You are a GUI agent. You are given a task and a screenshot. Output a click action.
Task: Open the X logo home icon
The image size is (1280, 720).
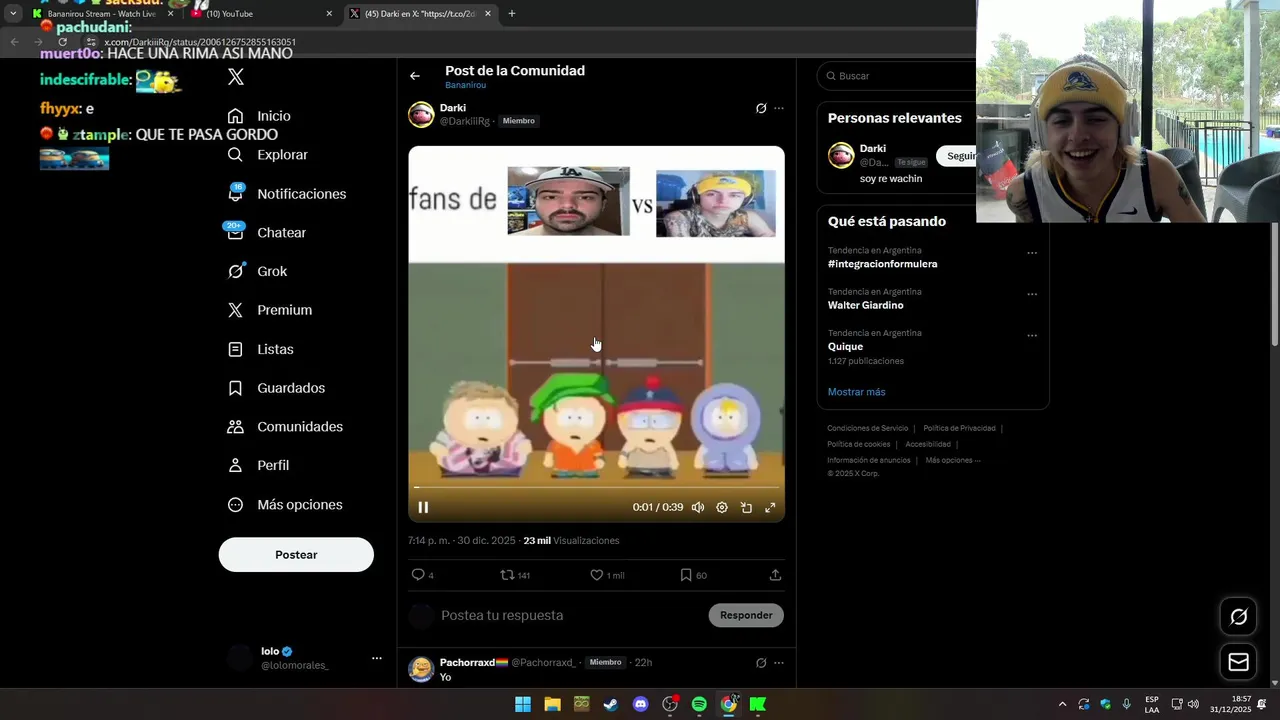coord(236,77)
